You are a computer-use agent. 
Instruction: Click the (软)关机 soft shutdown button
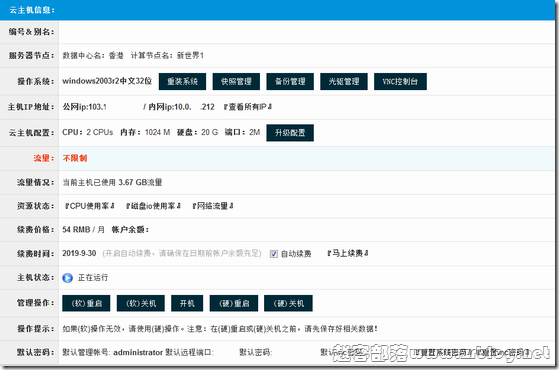click(141, 303)
